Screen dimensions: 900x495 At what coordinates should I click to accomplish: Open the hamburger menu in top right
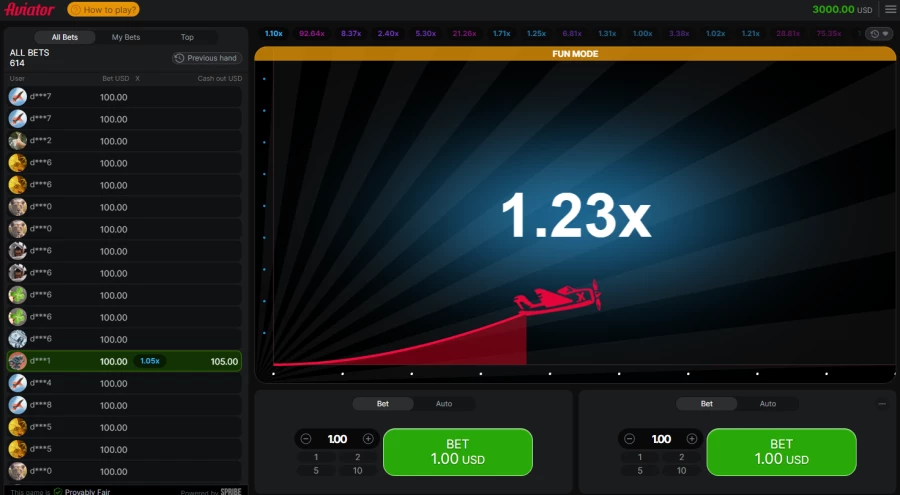[890, 9]
